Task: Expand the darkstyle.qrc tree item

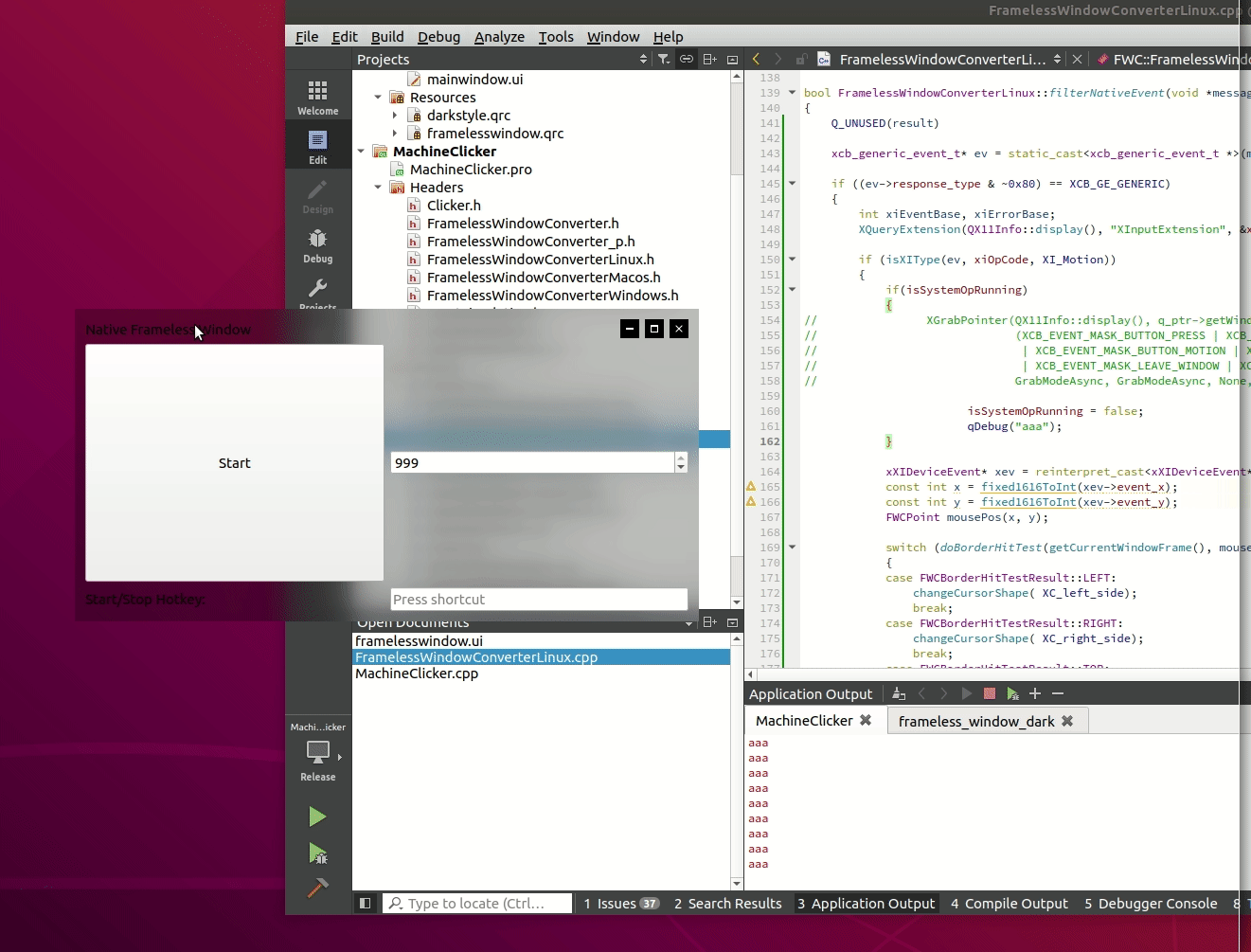Action: 396,115
